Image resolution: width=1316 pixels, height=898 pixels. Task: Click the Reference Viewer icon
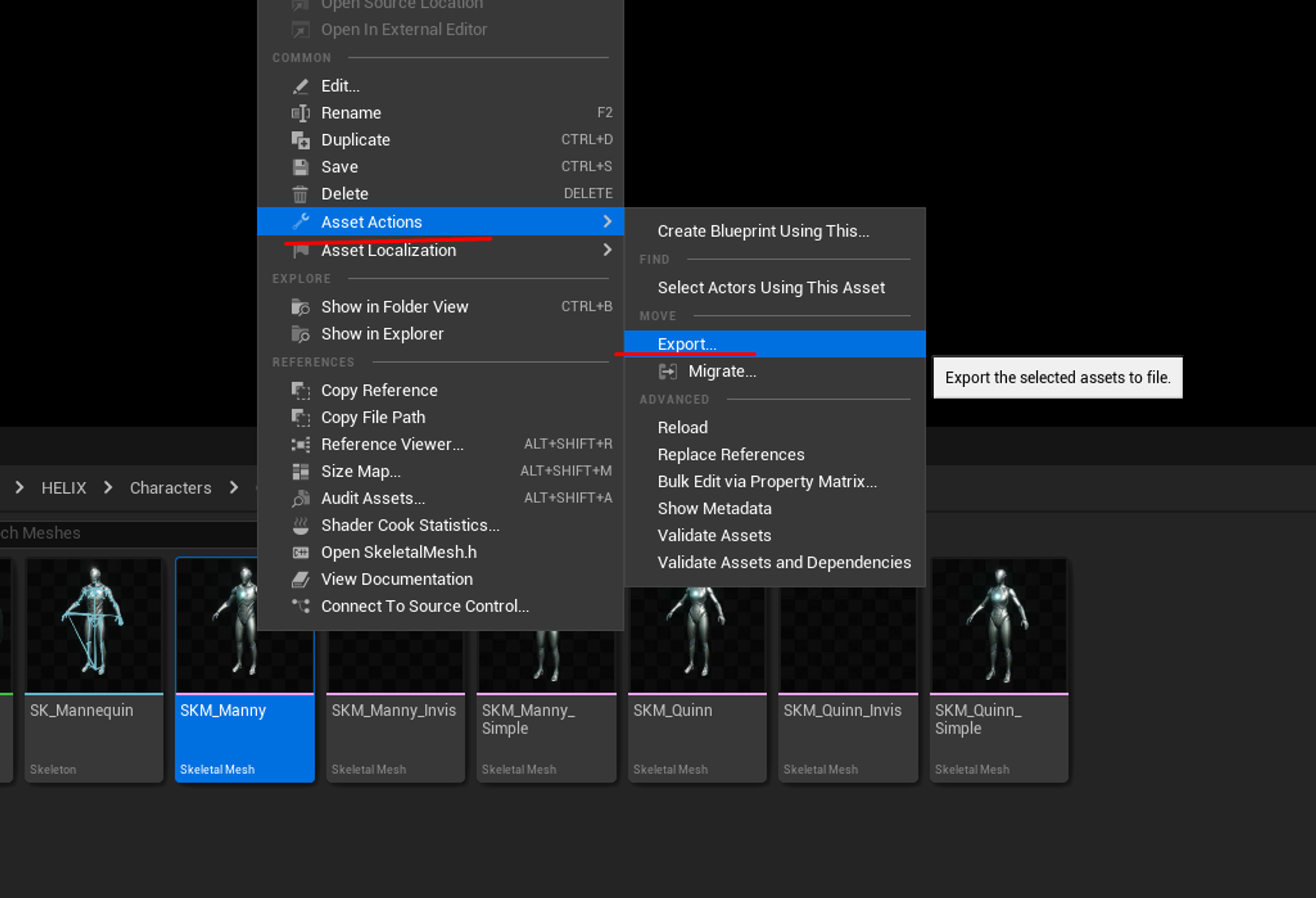pos(301,445)
